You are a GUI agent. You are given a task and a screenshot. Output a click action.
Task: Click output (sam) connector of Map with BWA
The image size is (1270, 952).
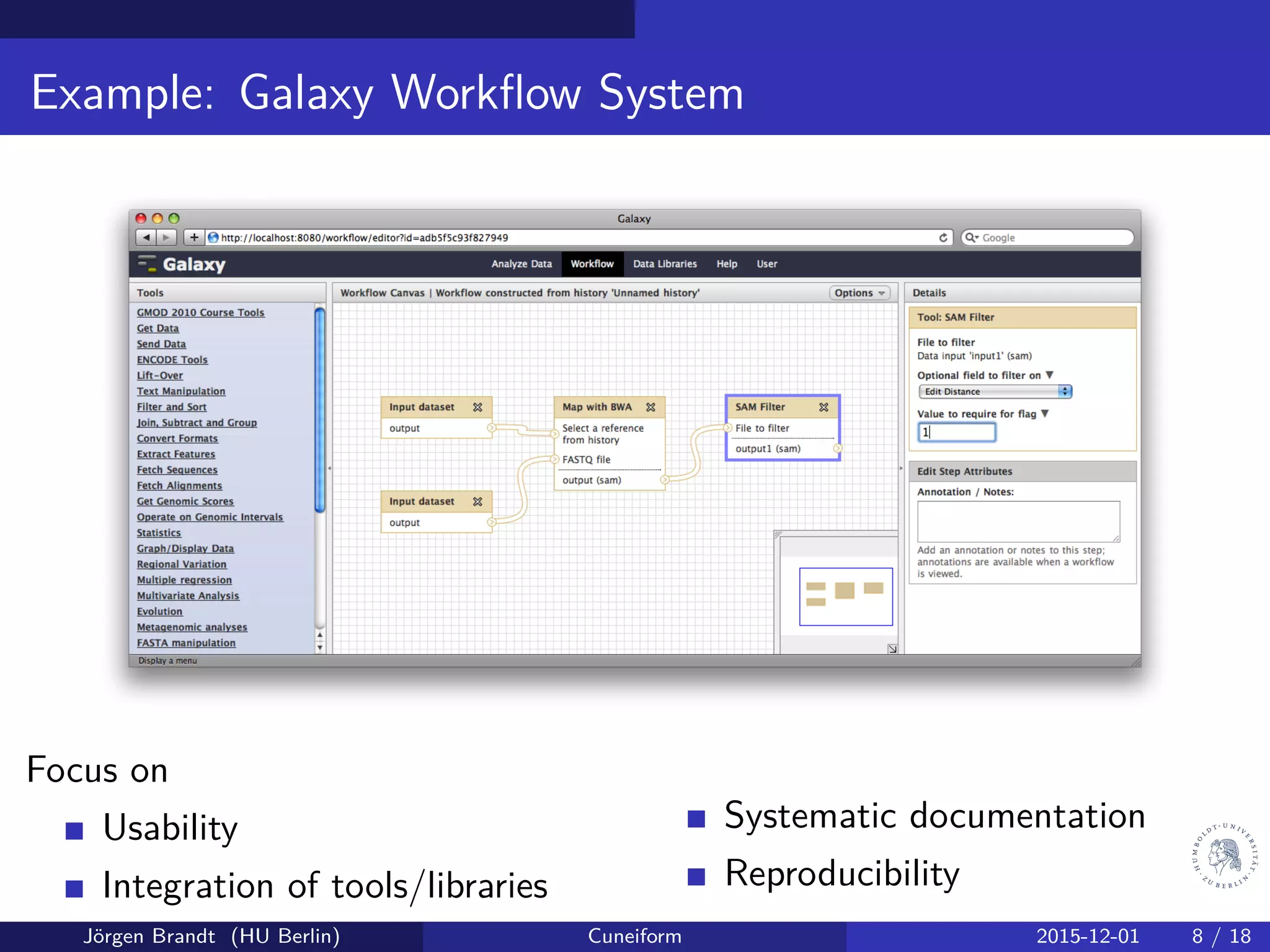click(x=664, y=480)
